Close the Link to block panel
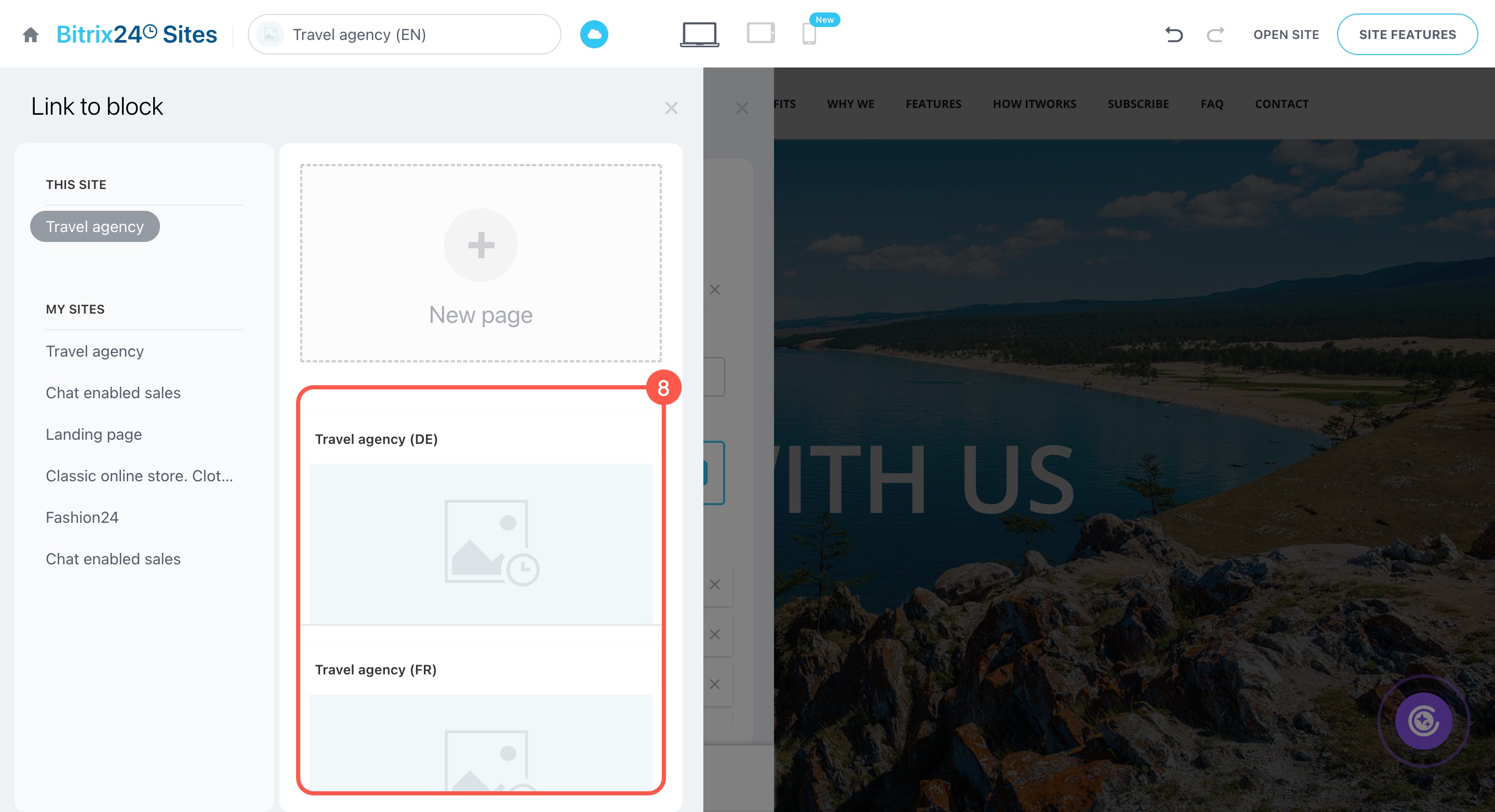1495x812 pixels. [x=671, y=108]
